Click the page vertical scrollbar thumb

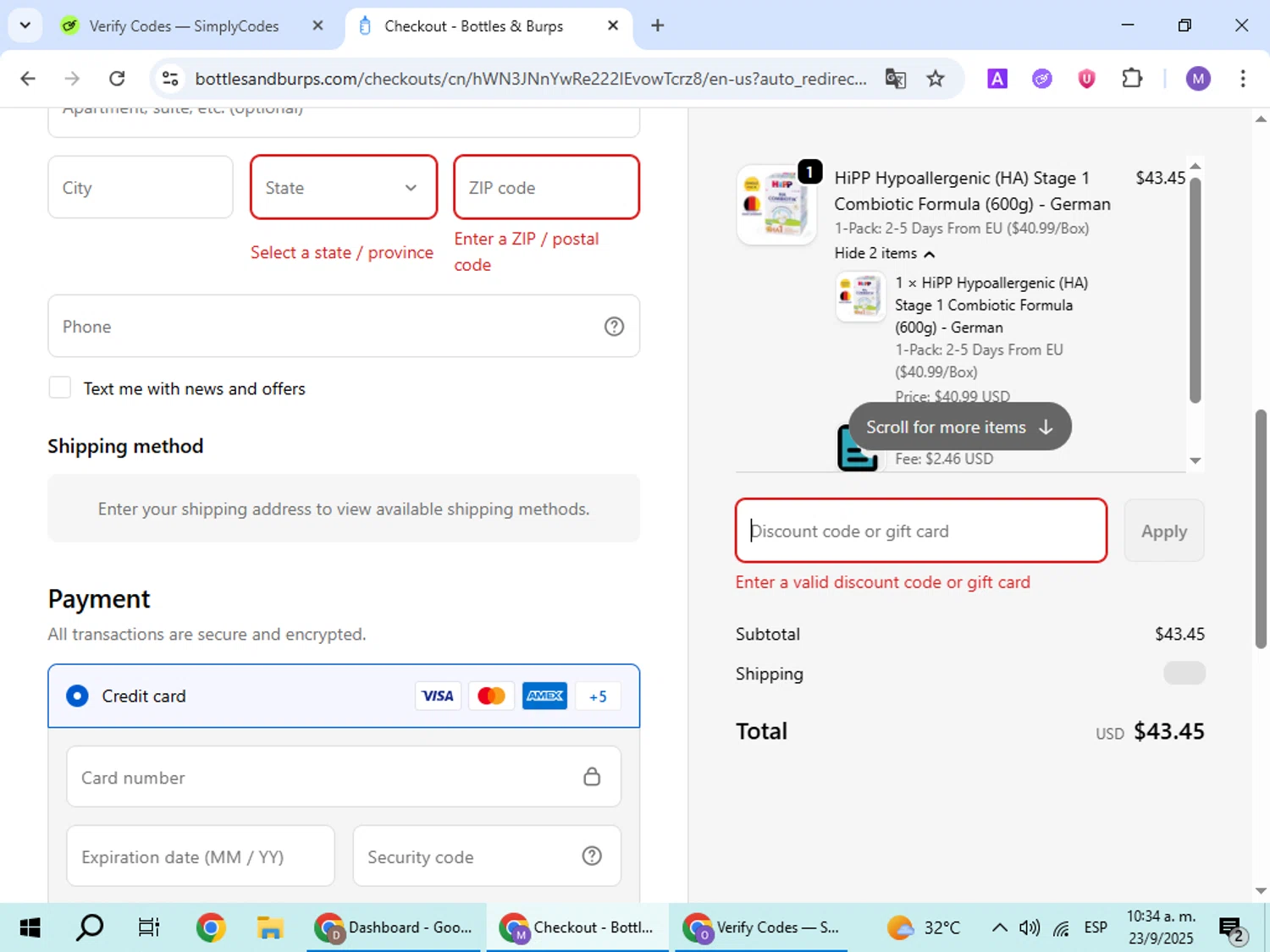1261,529
